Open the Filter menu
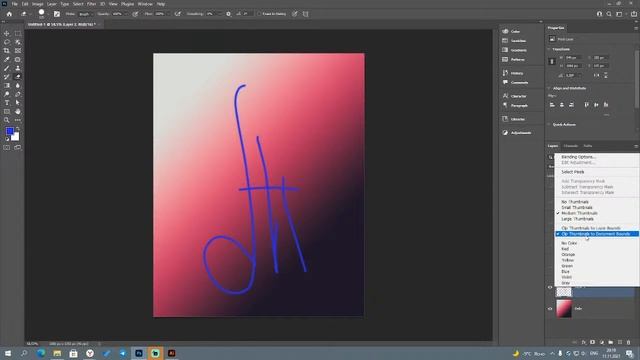 91,4
